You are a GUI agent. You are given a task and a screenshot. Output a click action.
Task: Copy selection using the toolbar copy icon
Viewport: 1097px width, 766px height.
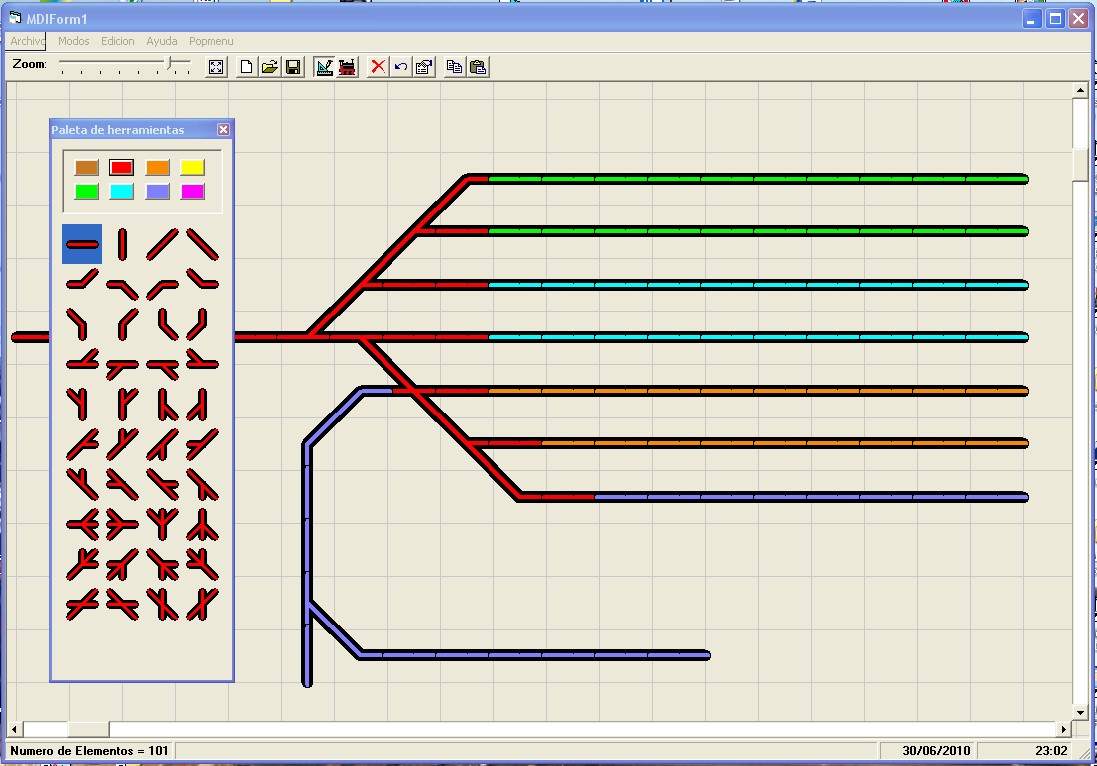click(x=454, y=67)
